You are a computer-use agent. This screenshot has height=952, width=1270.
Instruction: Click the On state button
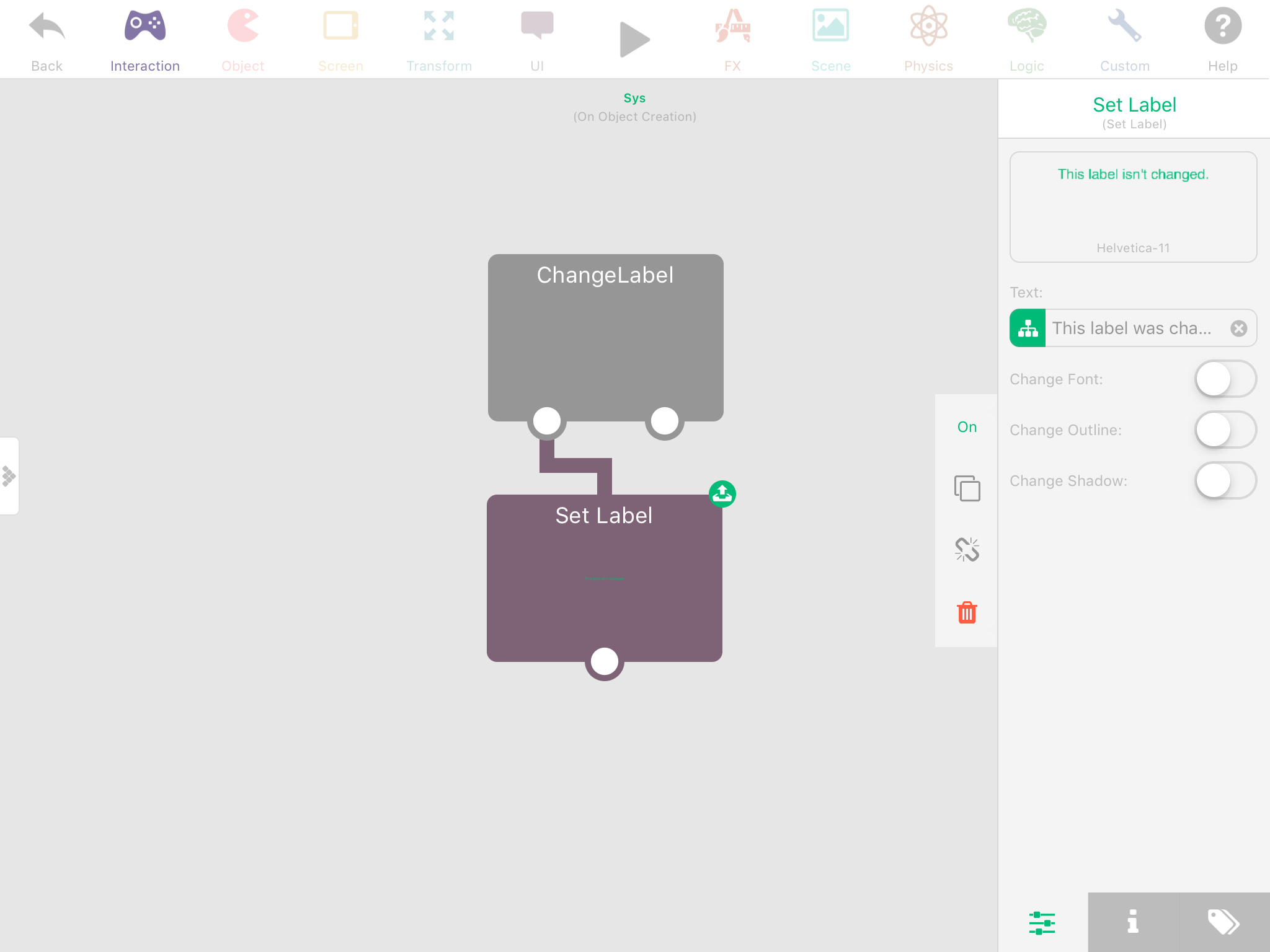tap(967, 427)
